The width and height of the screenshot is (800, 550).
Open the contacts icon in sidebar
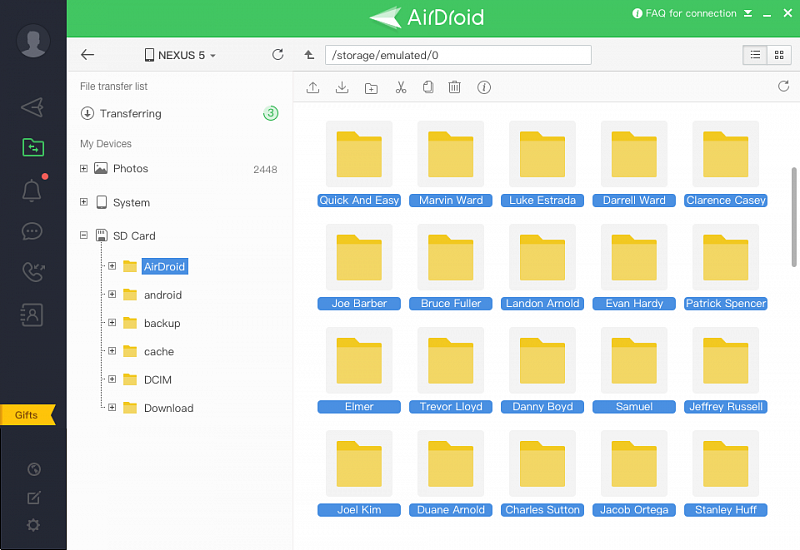click(32, 314)
